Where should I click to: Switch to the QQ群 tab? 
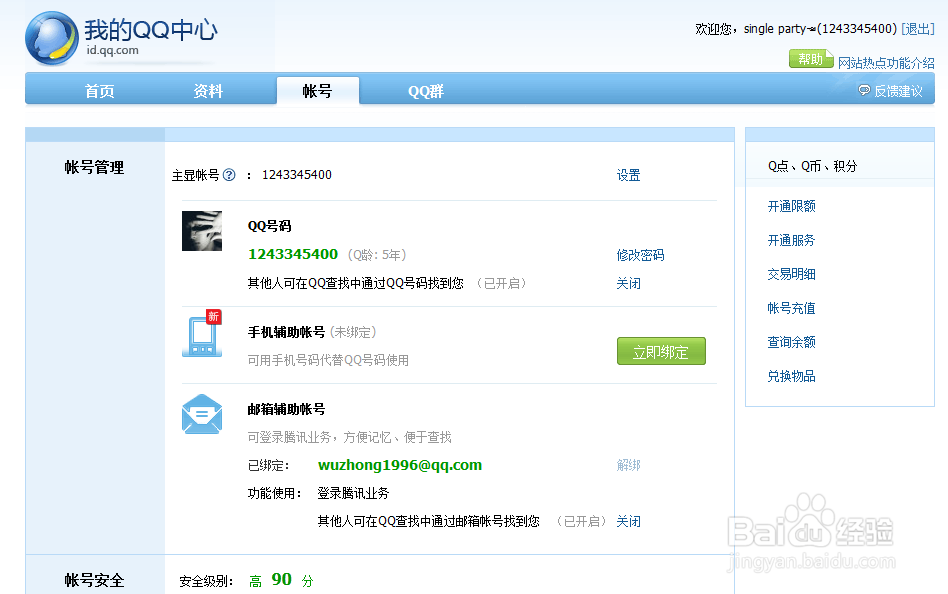tap(424, 90)
